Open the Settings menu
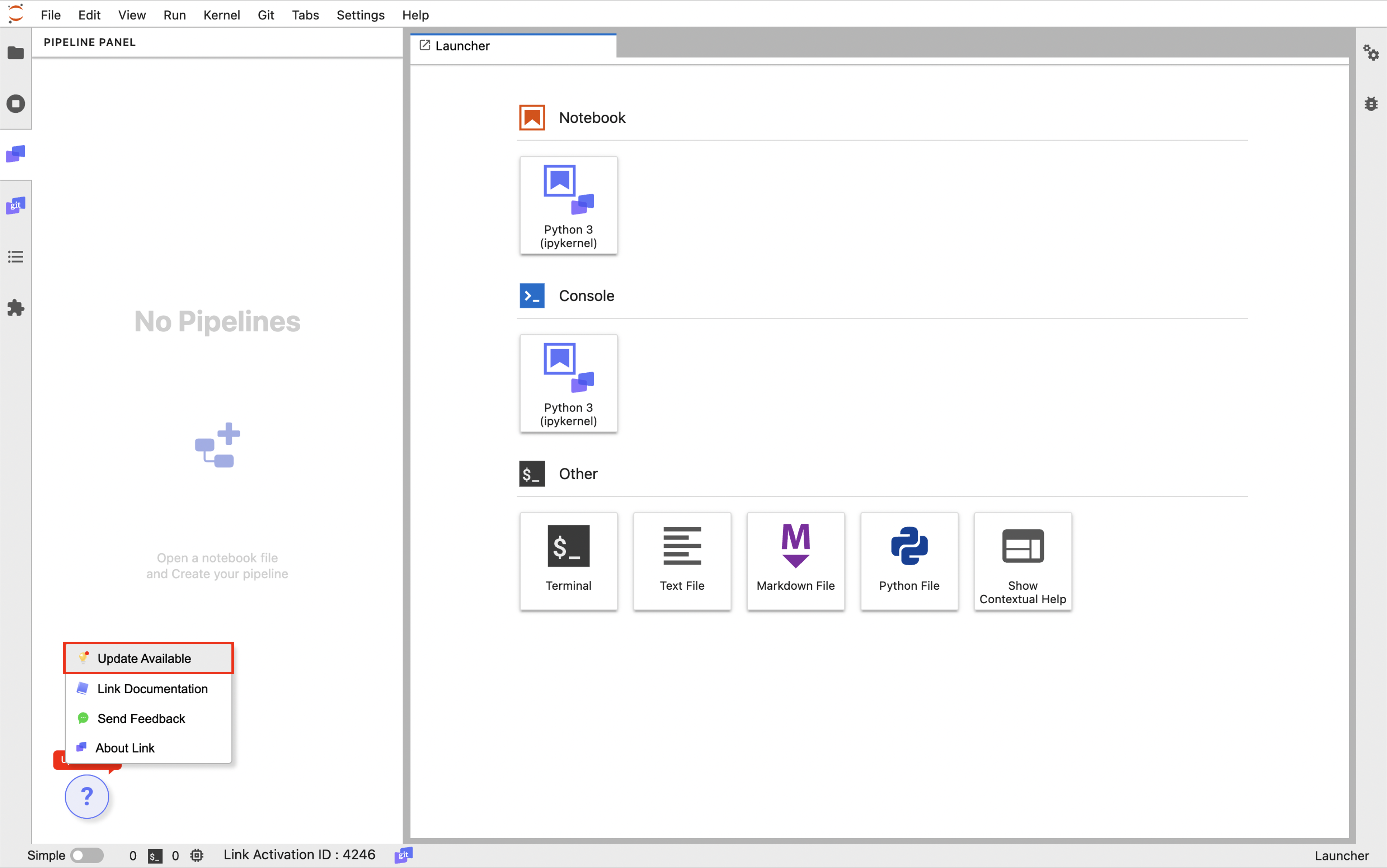The width and height of the screenshot is (1387, 868). pos(360,15)
